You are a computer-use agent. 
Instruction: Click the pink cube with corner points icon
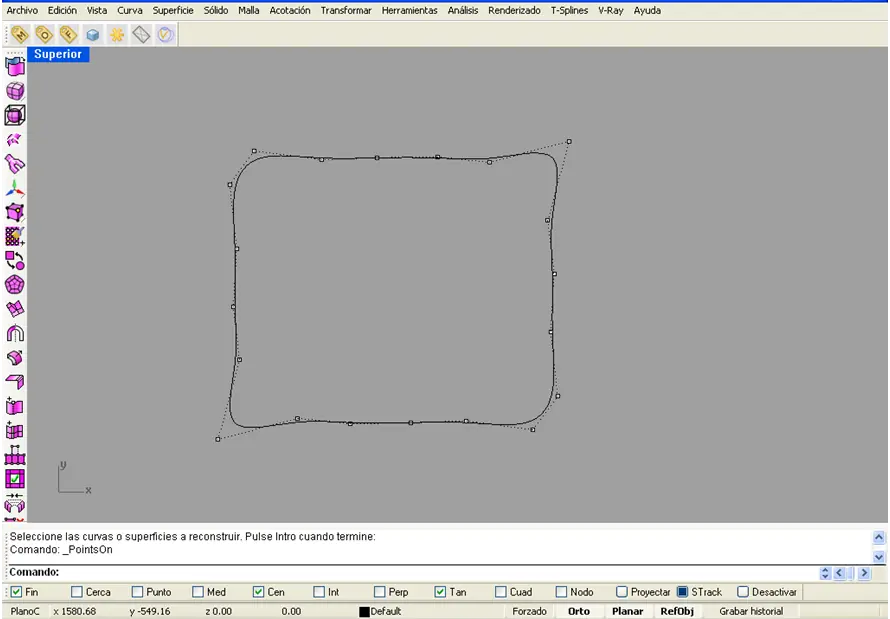(15, 212)
